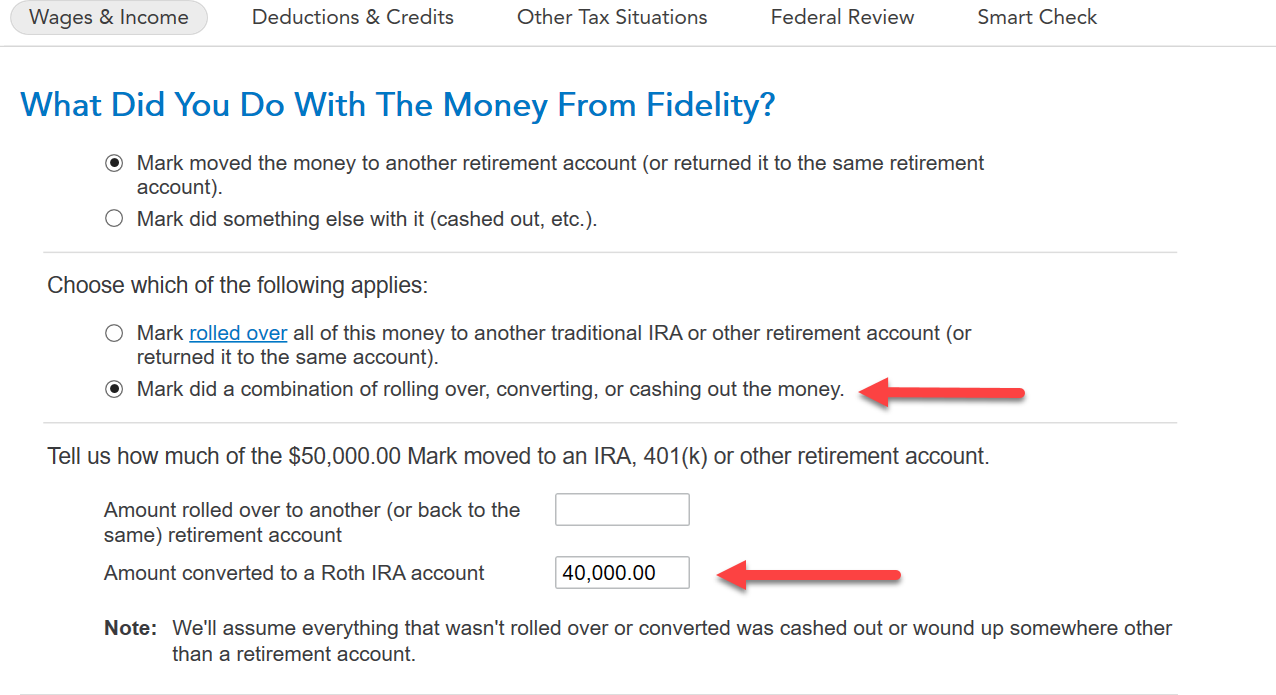Select 'rolled over all of this money' radio
This screenshot has height=695, width=1276.
(x=115, y=333)
